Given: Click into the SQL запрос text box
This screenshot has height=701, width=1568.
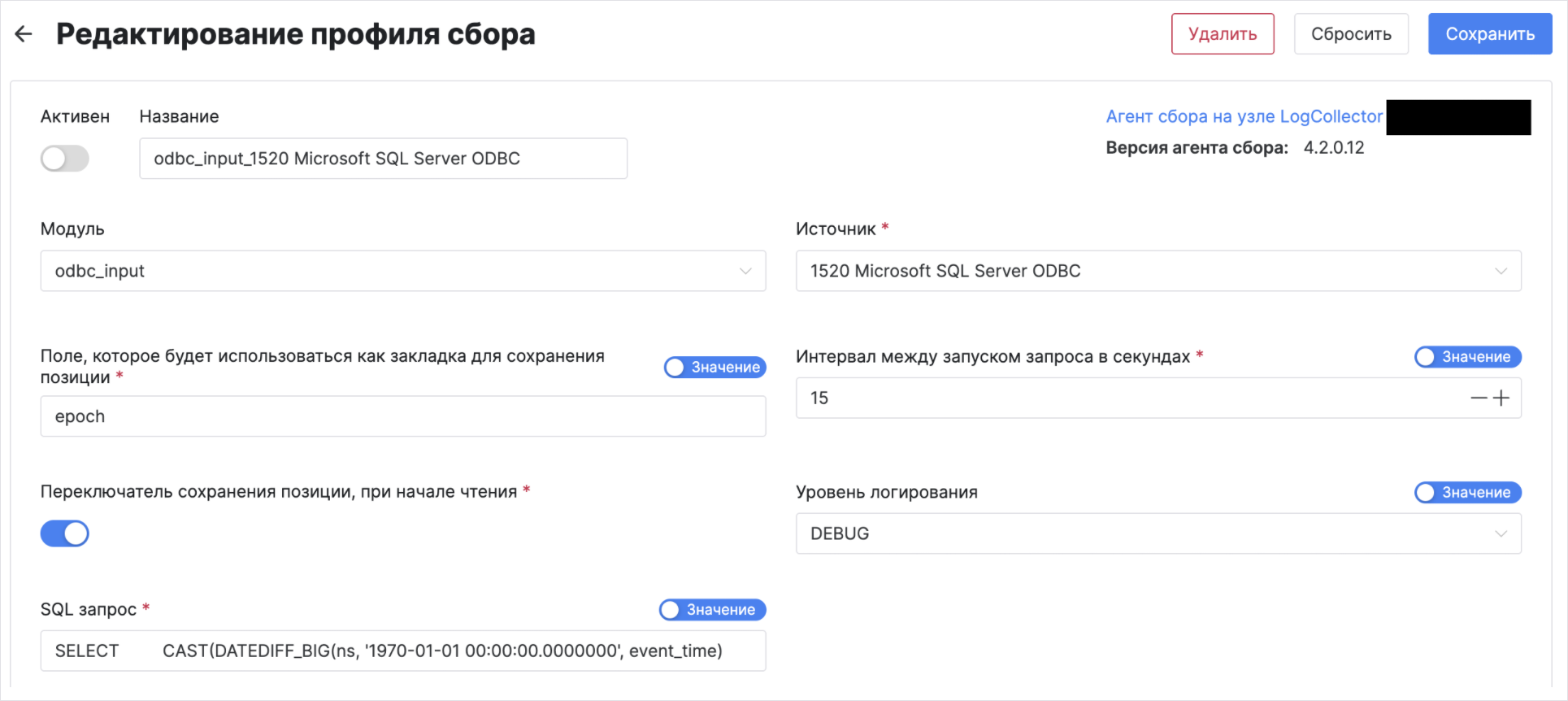Looking at the screenshot, I should [402, 651].
